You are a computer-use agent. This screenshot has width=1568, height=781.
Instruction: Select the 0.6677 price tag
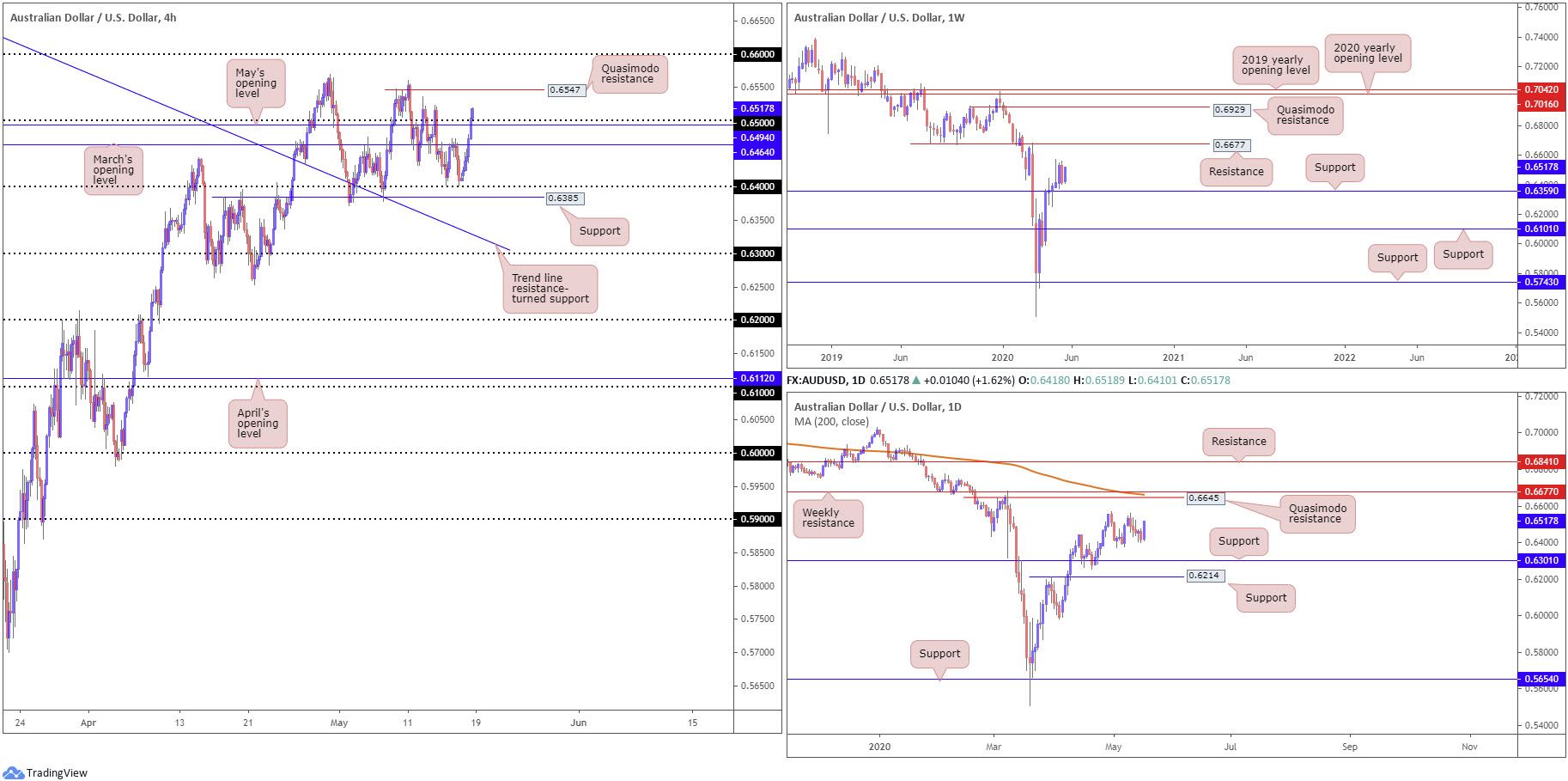point(1231,145)
